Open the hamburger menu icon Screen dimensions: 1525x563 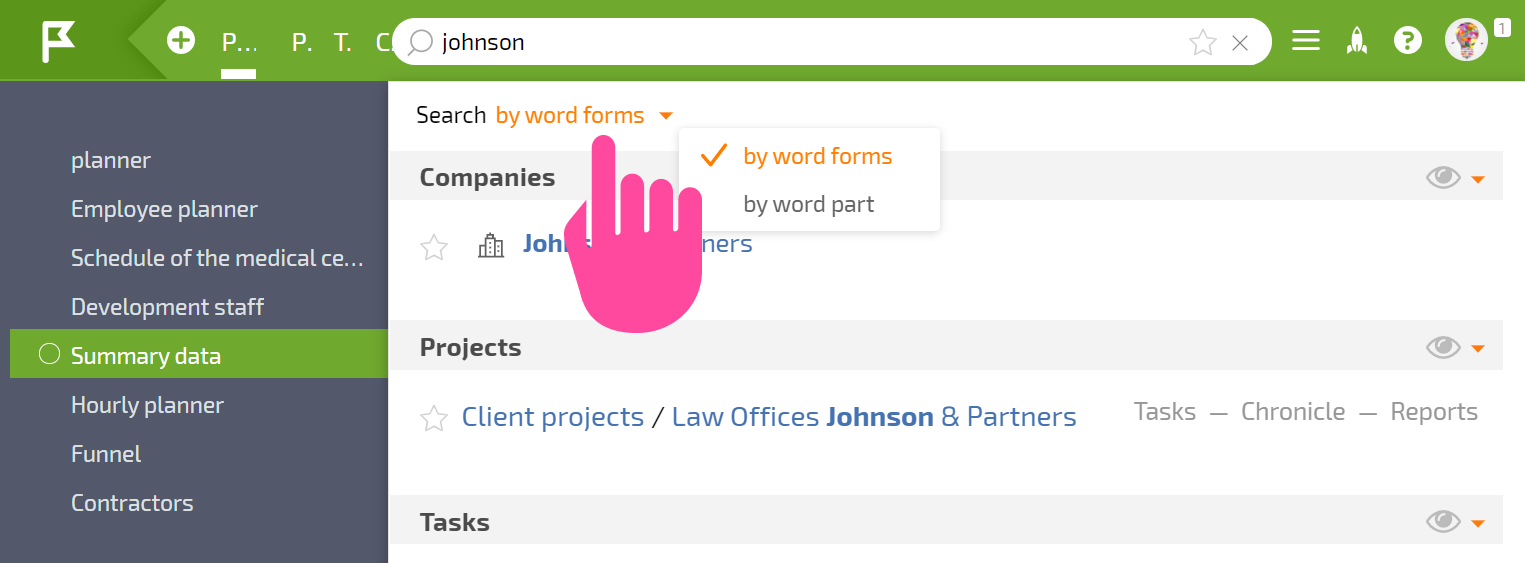pos(1306,41)
